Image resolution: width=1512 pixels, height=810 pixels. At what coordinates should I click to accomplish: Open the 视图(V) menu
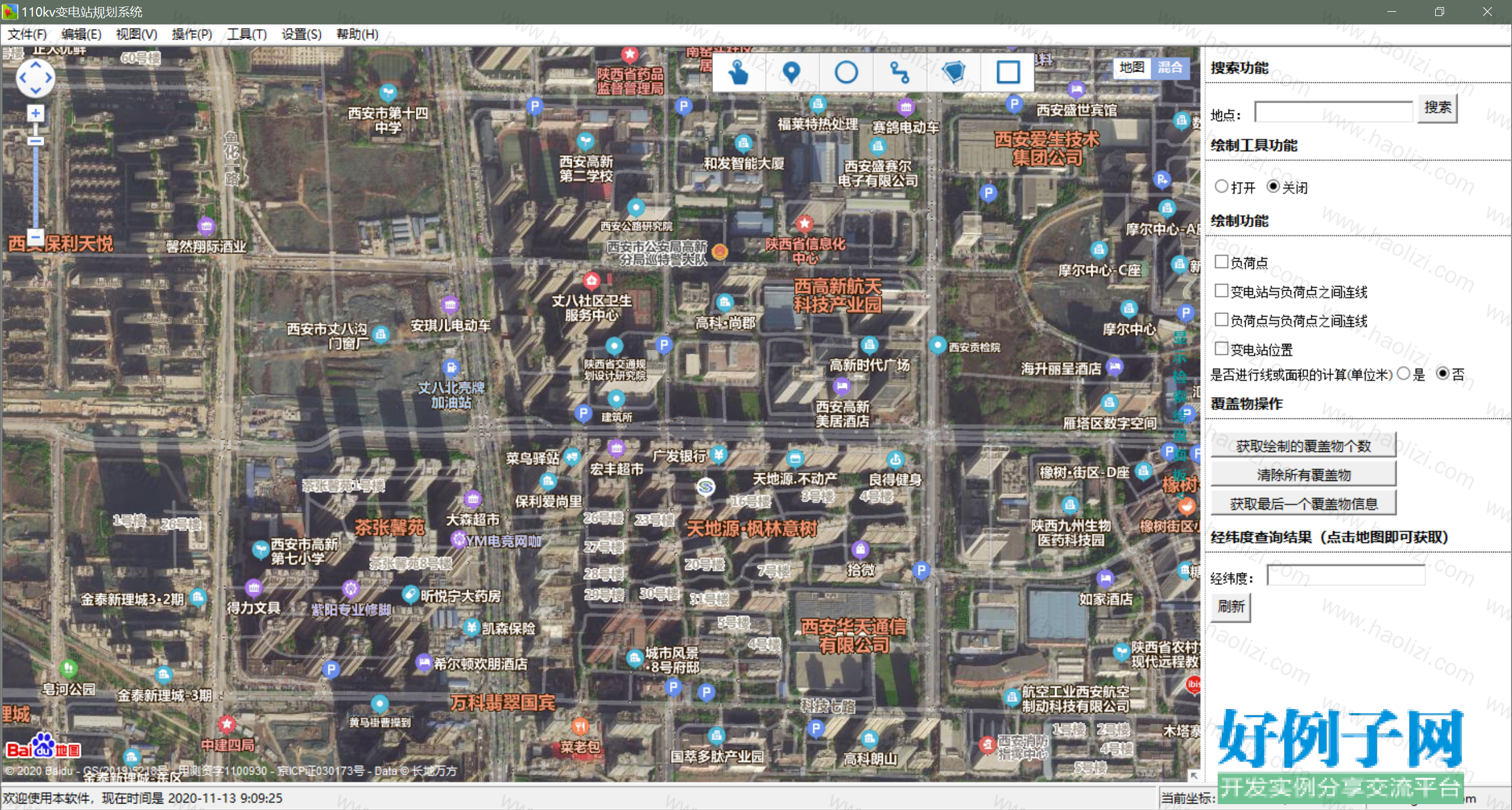(136, 34)
